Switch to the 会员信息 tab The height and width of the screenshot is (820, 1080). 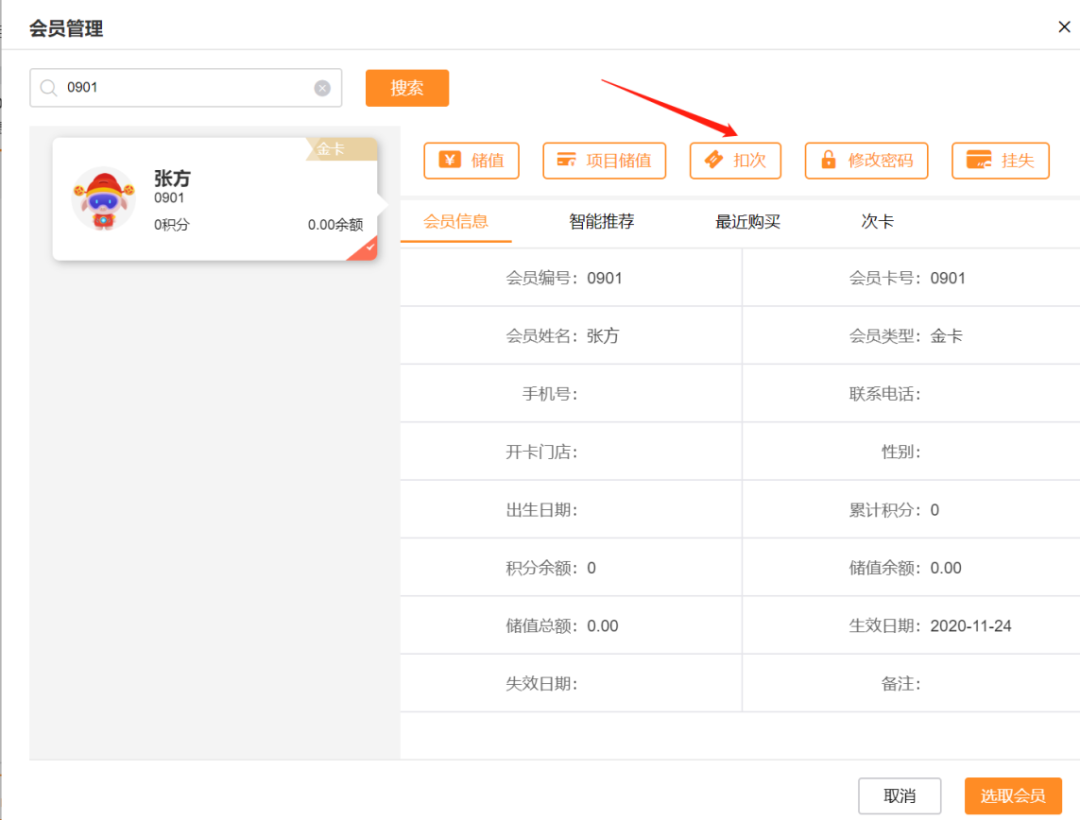(455, 222)
